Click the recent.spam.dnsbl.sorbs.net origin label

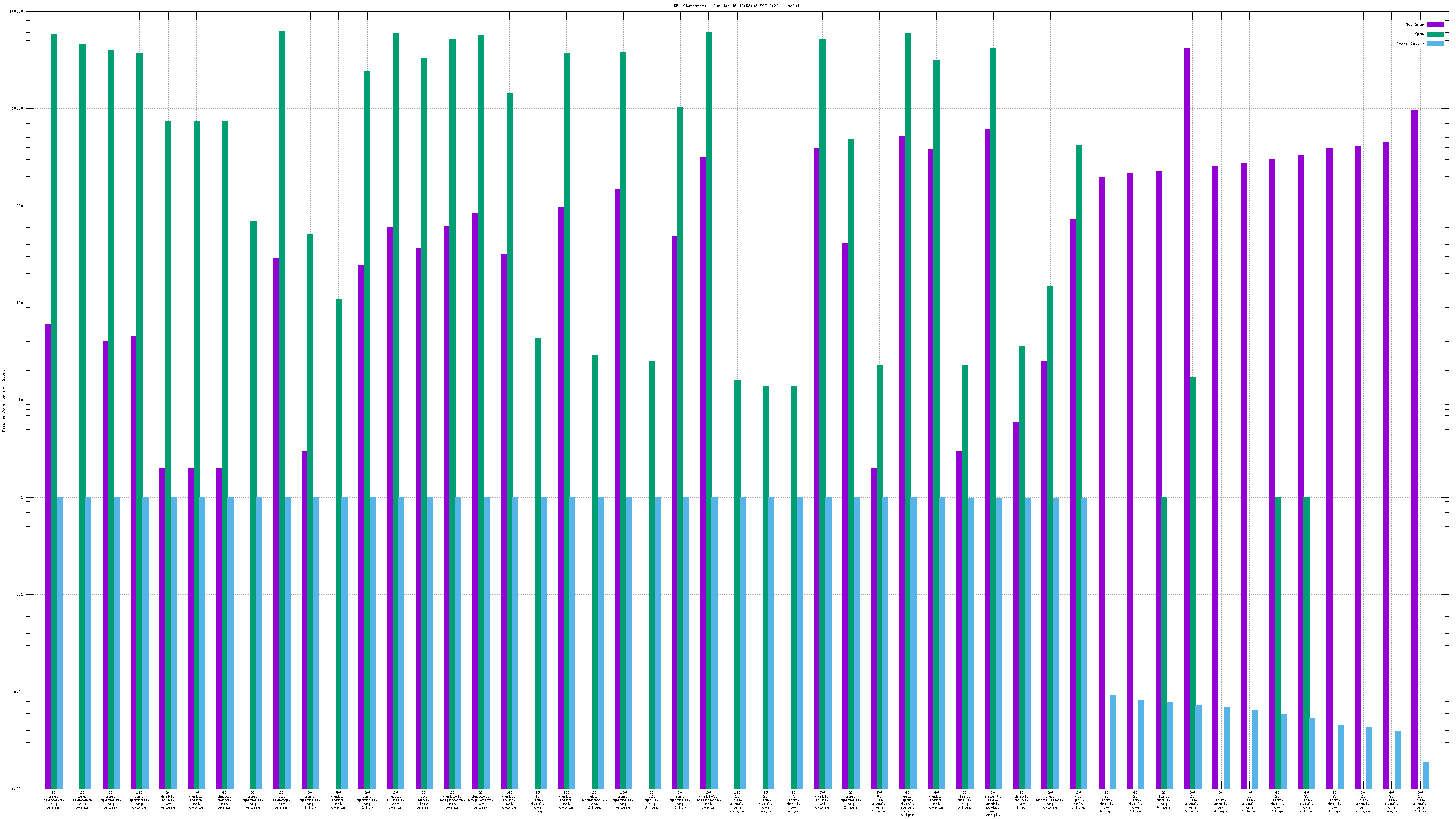point(993,803)
